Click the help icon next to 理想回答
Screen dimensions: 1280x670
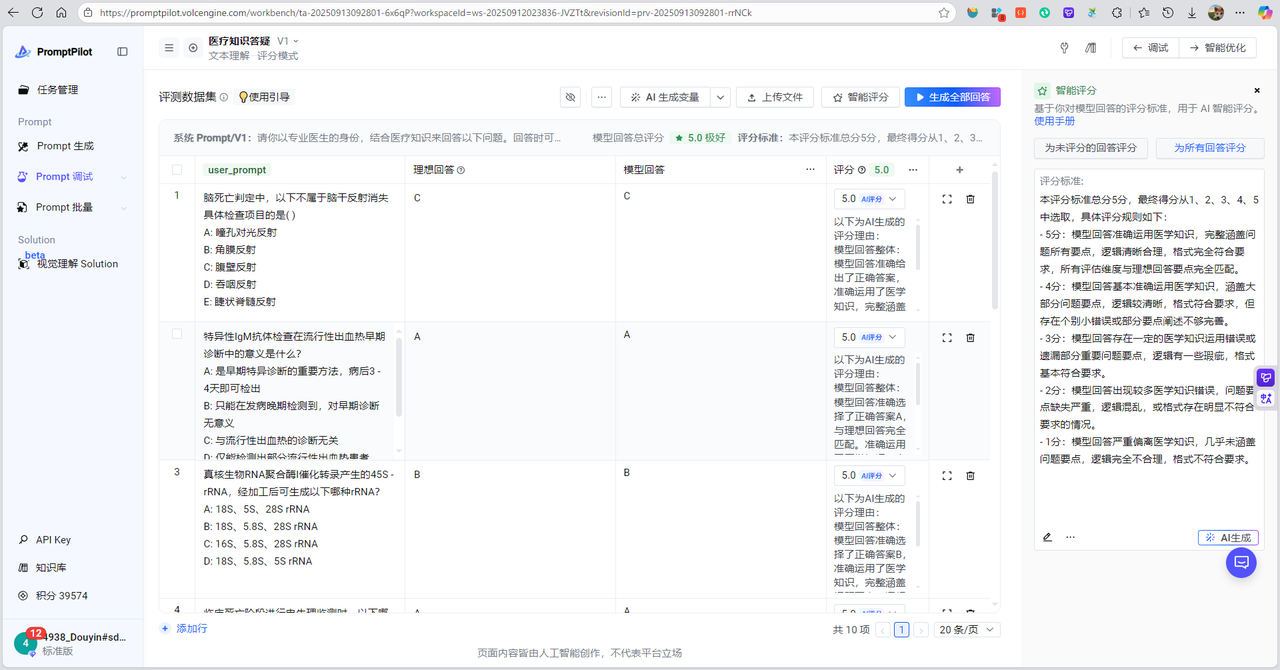pos(461,171)
